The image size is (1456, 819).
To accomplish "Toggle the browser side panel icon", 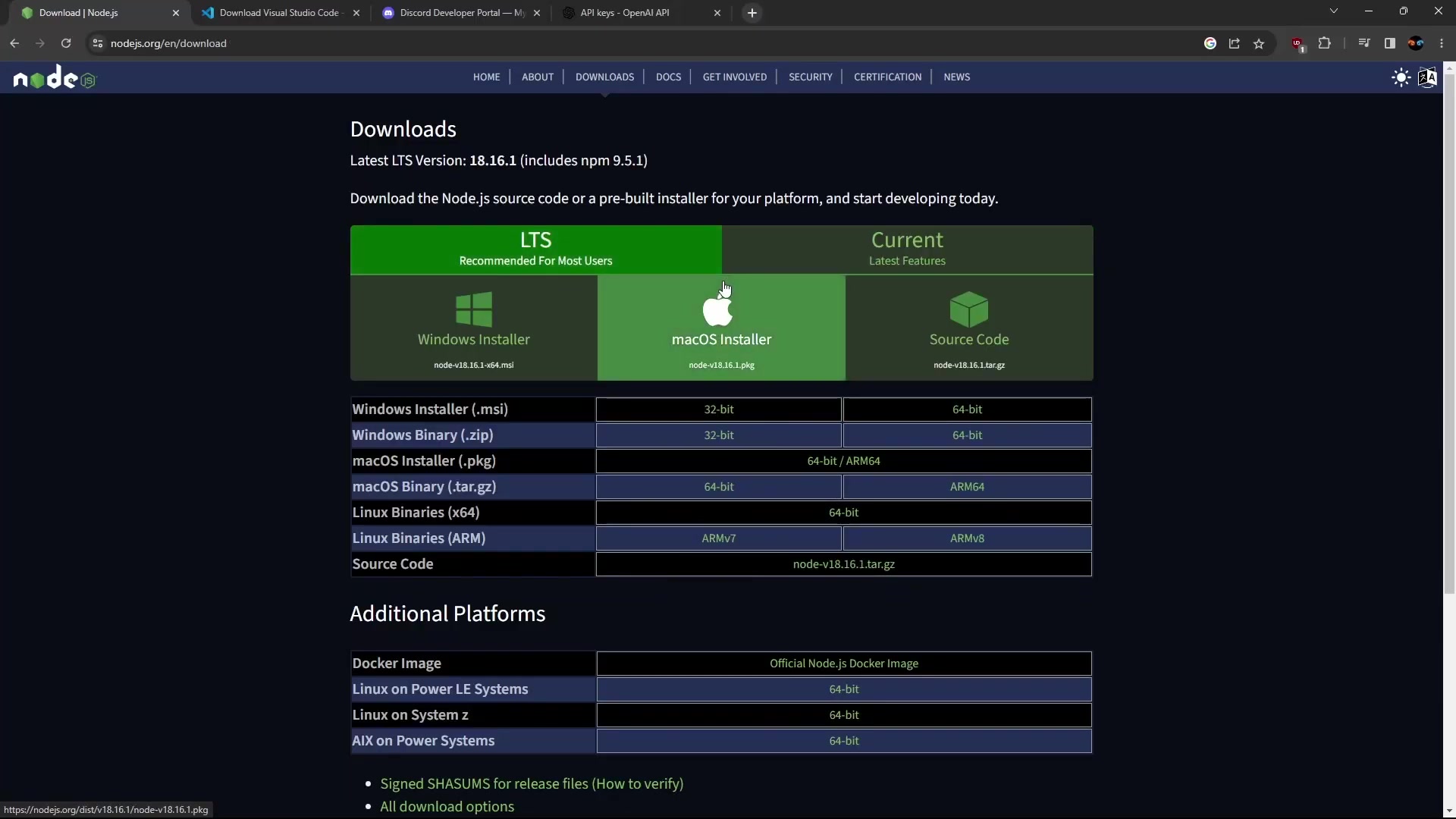I will pos(1390,43).
